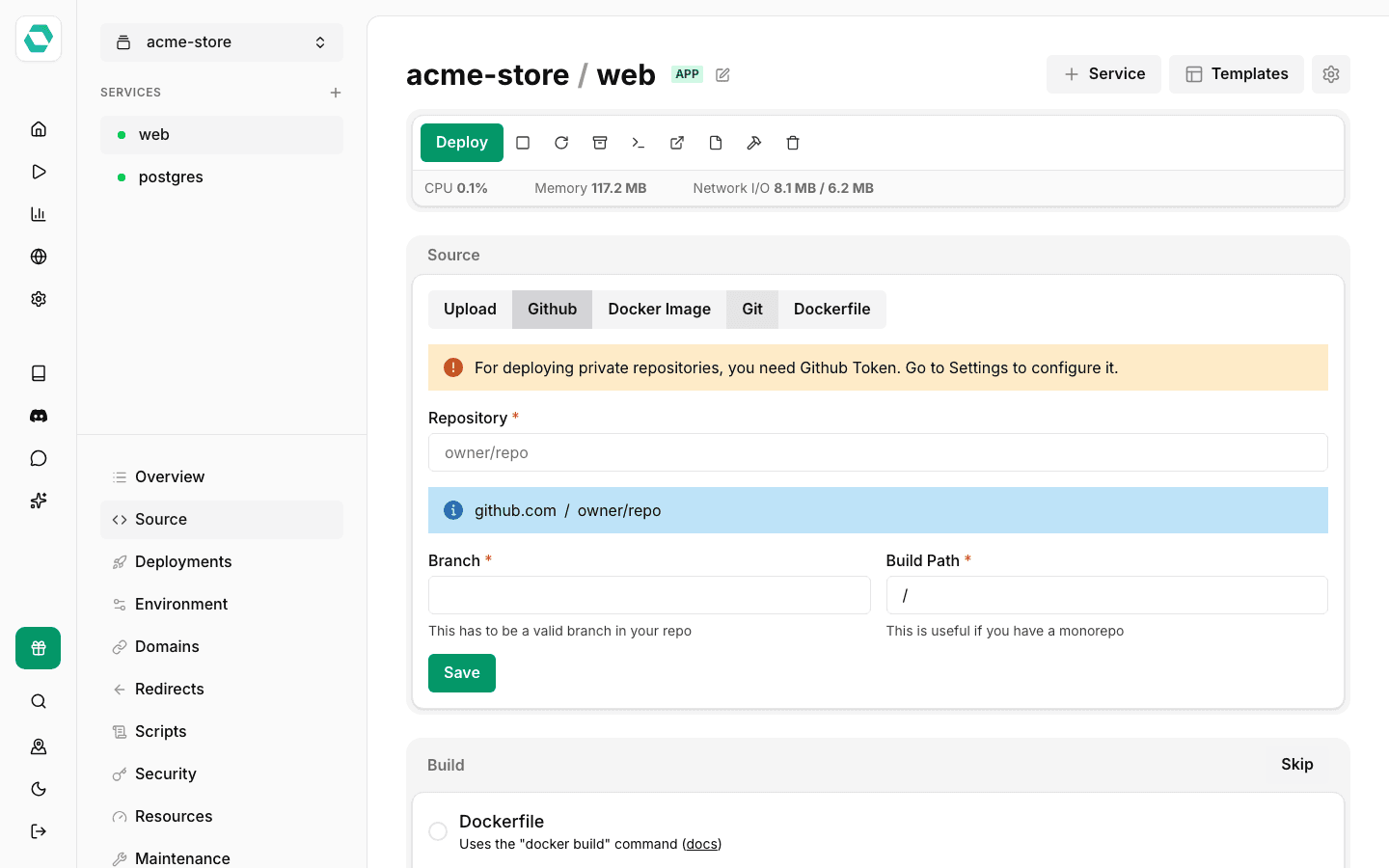Viewport: 1389px width, 868px height.
Task: Switch to the Docker Image source tab
Action: point(659,310)
